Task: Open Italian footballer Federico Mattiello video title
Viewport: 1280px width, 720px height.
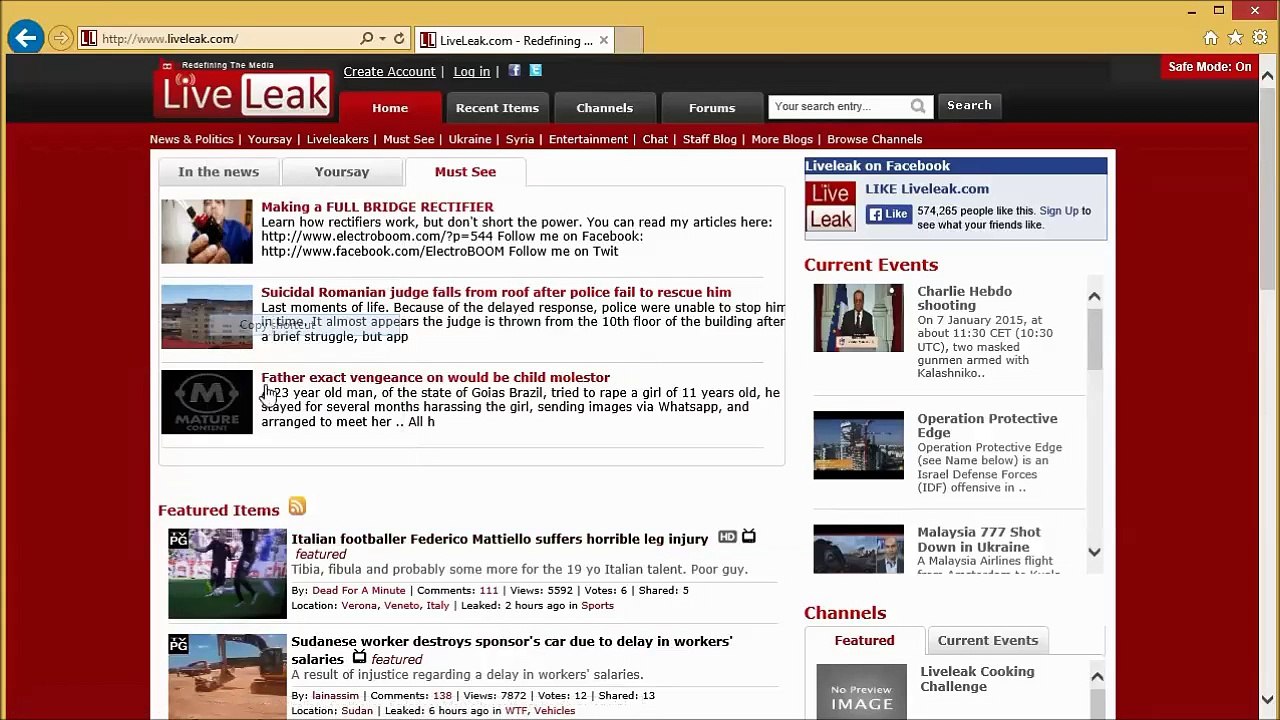Action: pyautogui.click(x=499, y=539)
